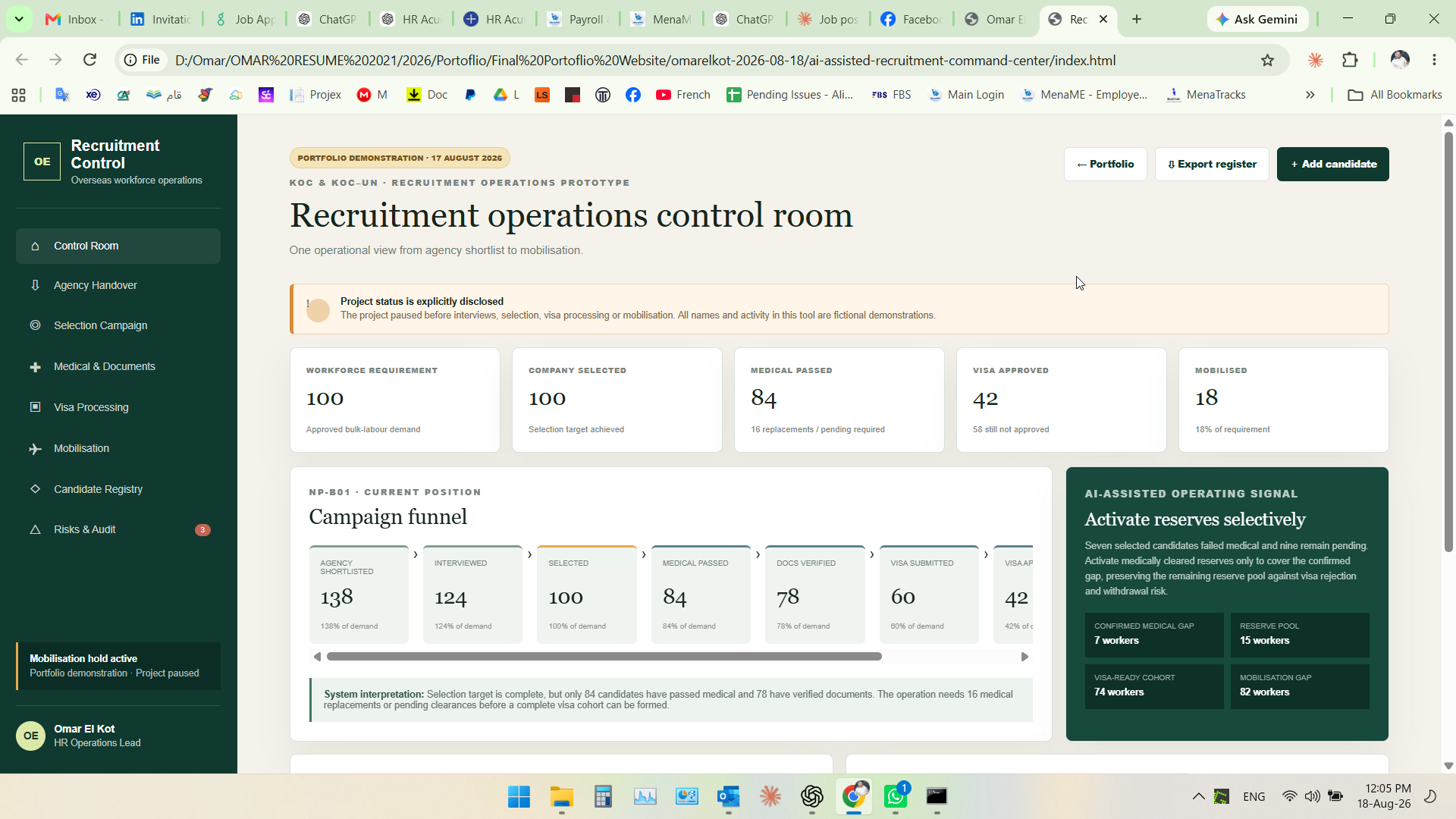The image size is (1456, 819).
Task: Click the Add candidate button
Action: tap(1333, 164)
